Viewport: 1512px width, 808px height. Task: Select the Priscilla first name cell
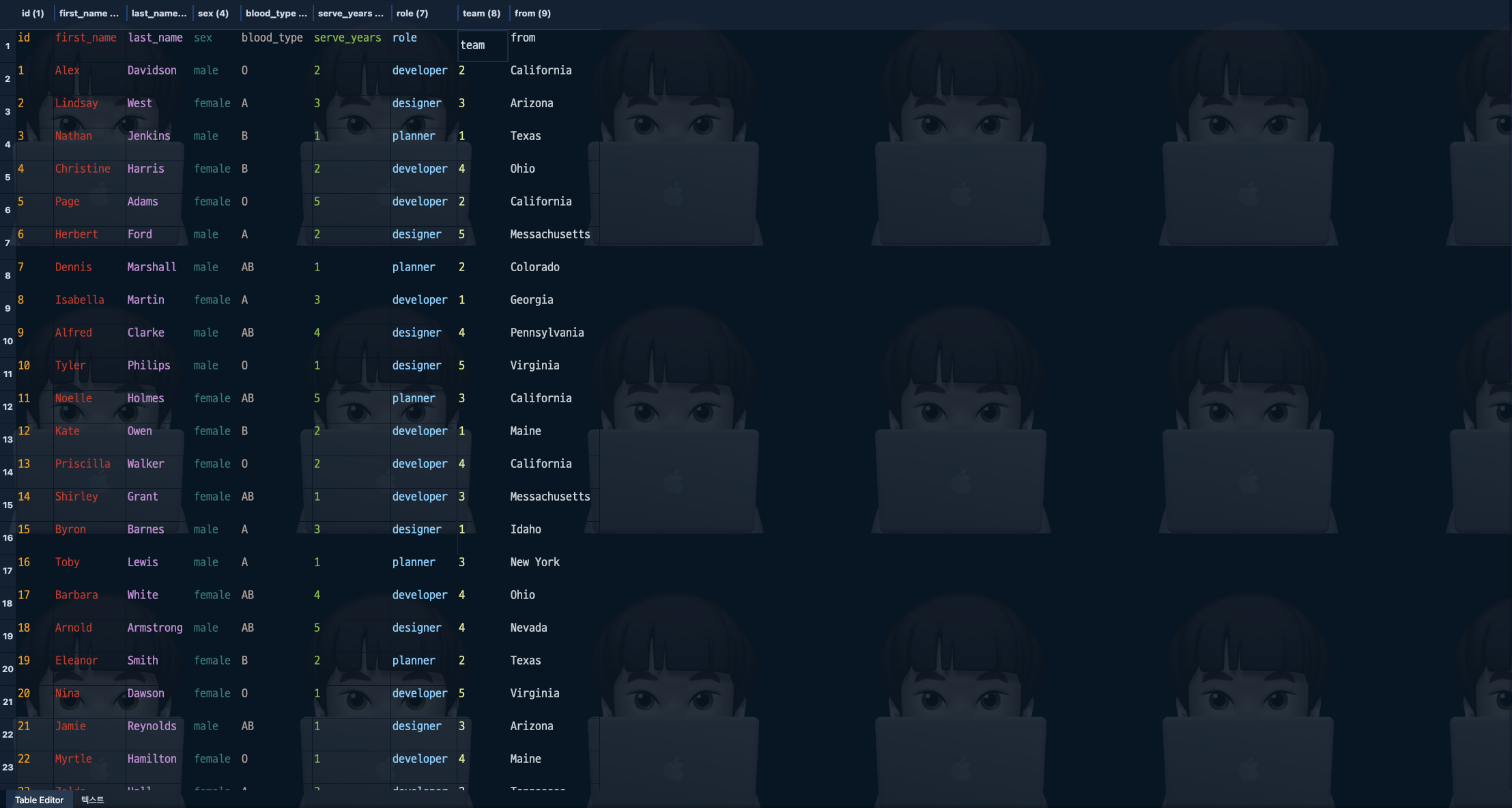(x=83, y=464)
